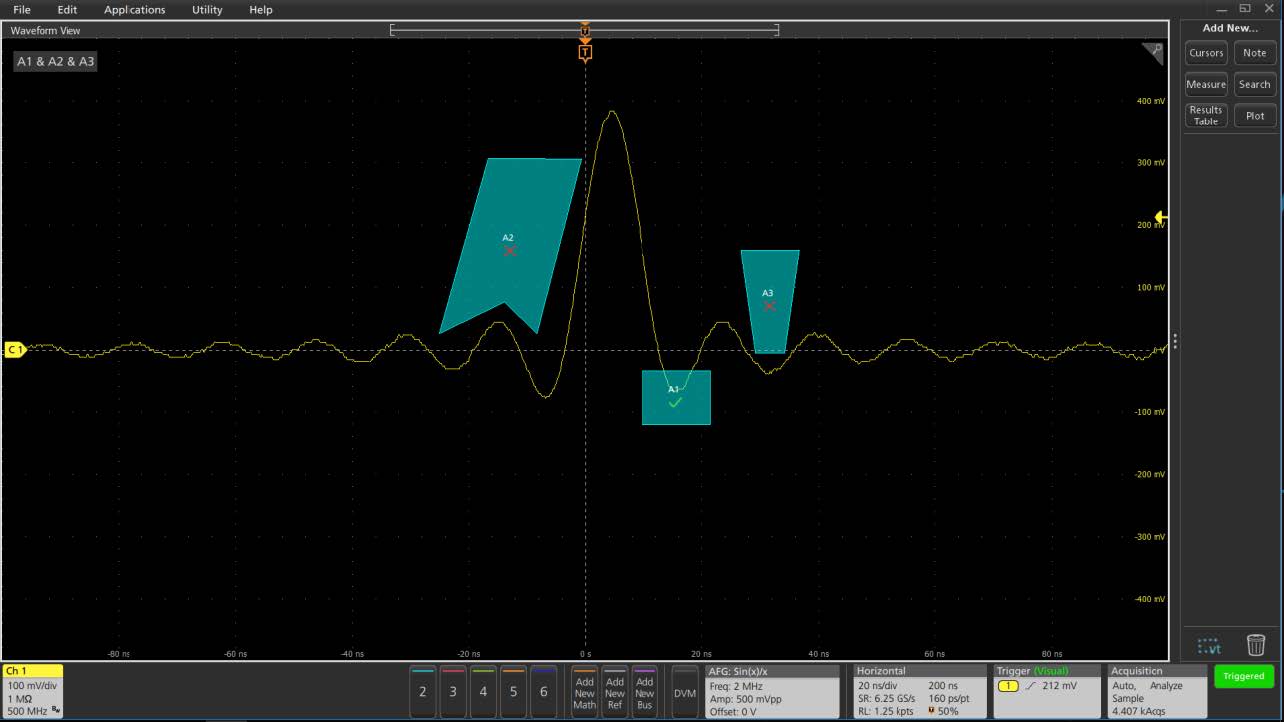This screenshot has width=1284, height=722.
Task: Click the Measure button
Action: 1206,85
